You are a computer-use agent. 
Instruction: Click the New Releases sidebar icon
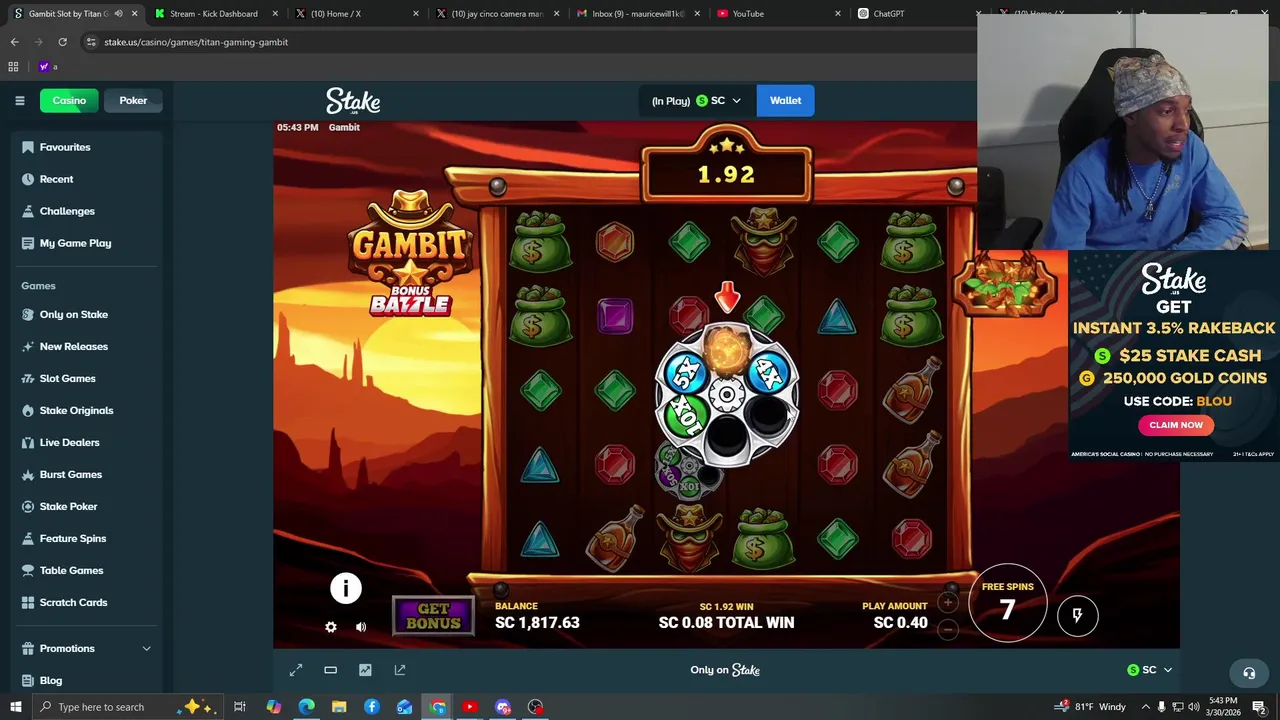(x=28, y=346)
